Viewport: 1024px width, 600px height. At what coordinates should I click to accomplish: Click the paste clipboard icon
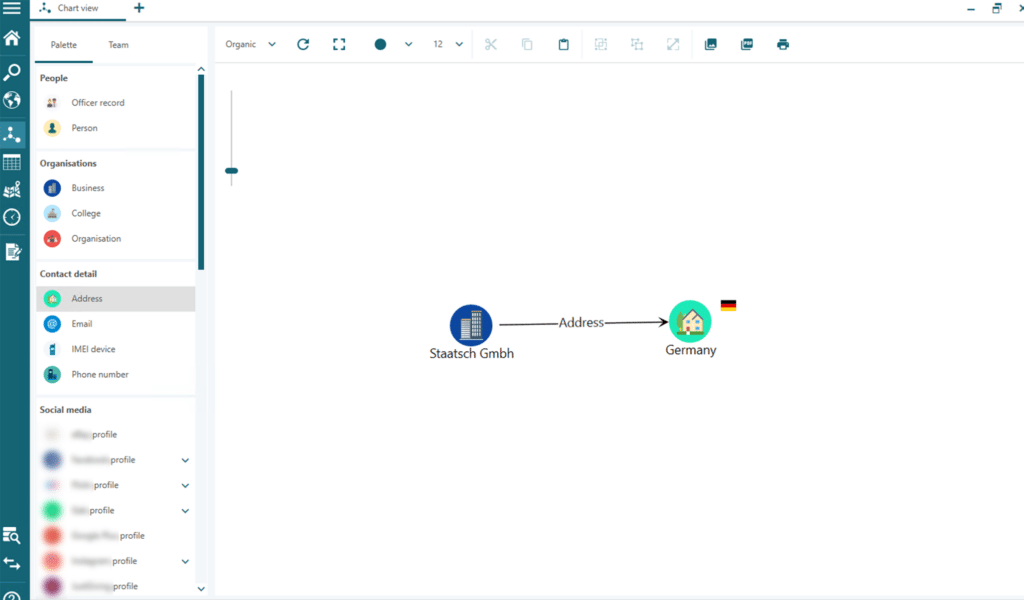click(x=564, y=44)
